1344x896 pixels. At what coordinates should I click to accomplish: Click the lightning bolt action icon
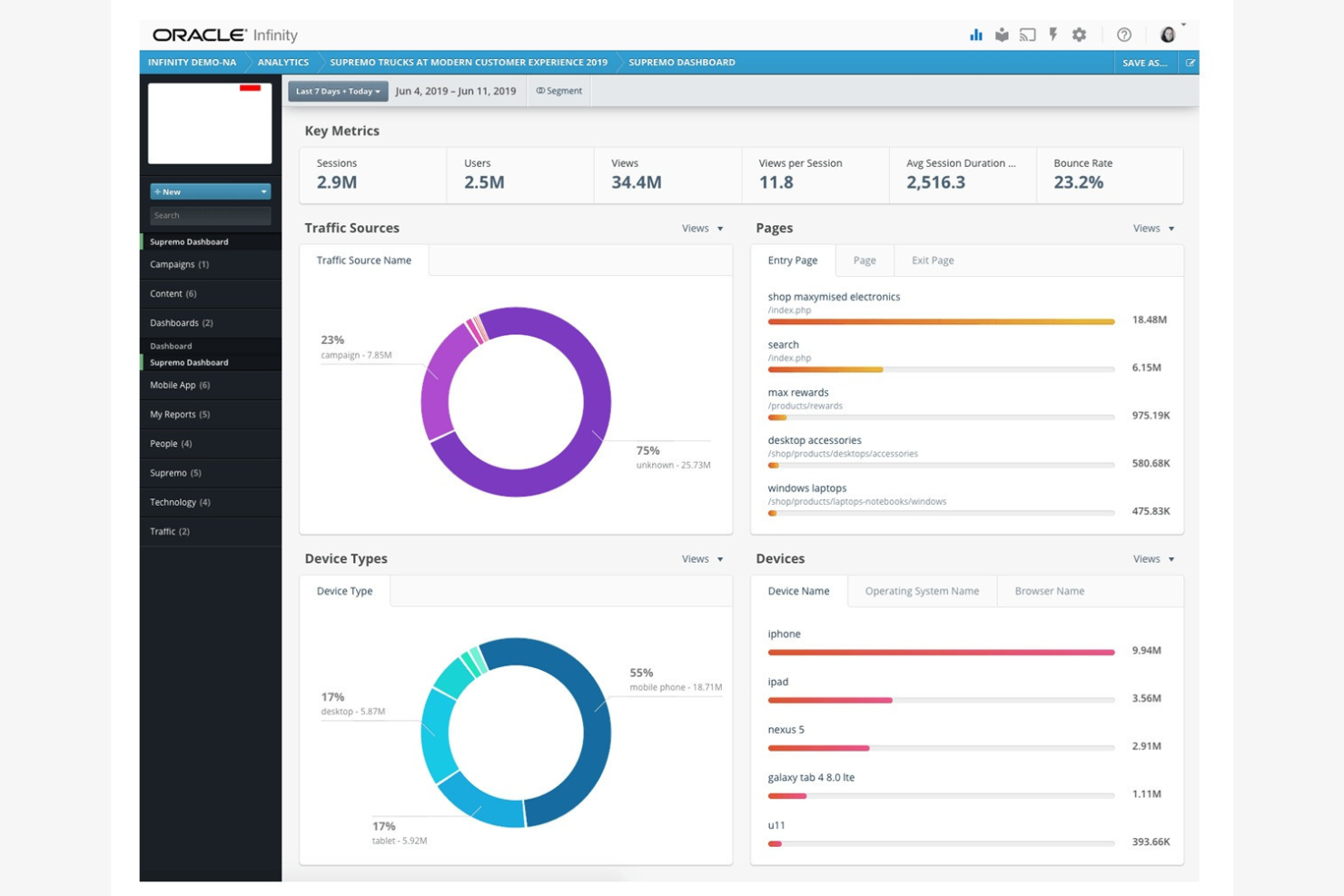pos(1053,35)
